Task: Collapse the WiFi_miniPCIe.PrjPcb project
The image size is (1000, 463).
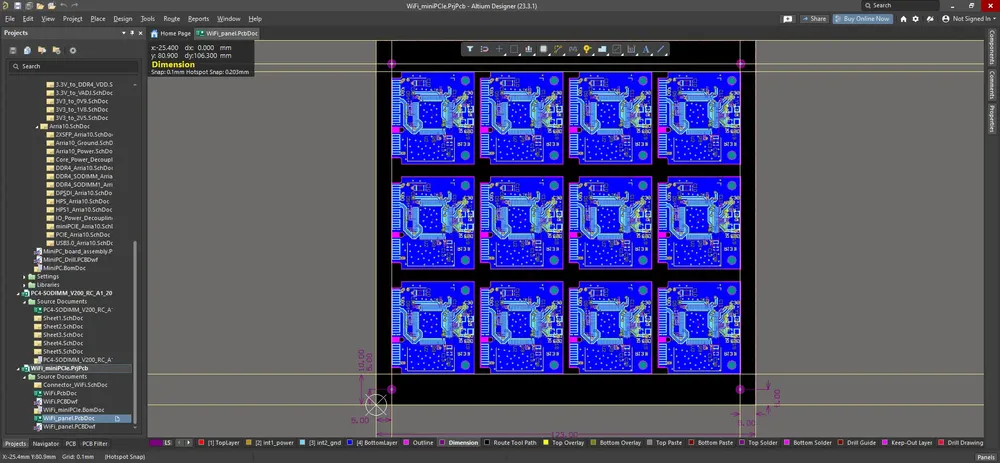Action: 17,369
